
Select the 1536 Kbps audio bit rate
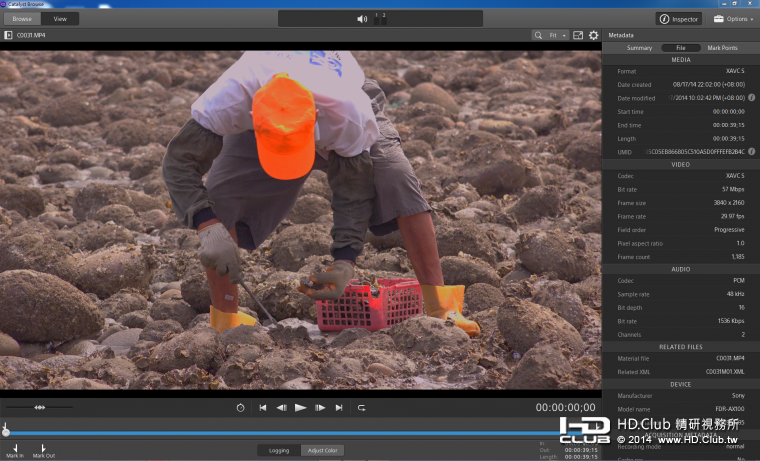[x=731, y=321]
